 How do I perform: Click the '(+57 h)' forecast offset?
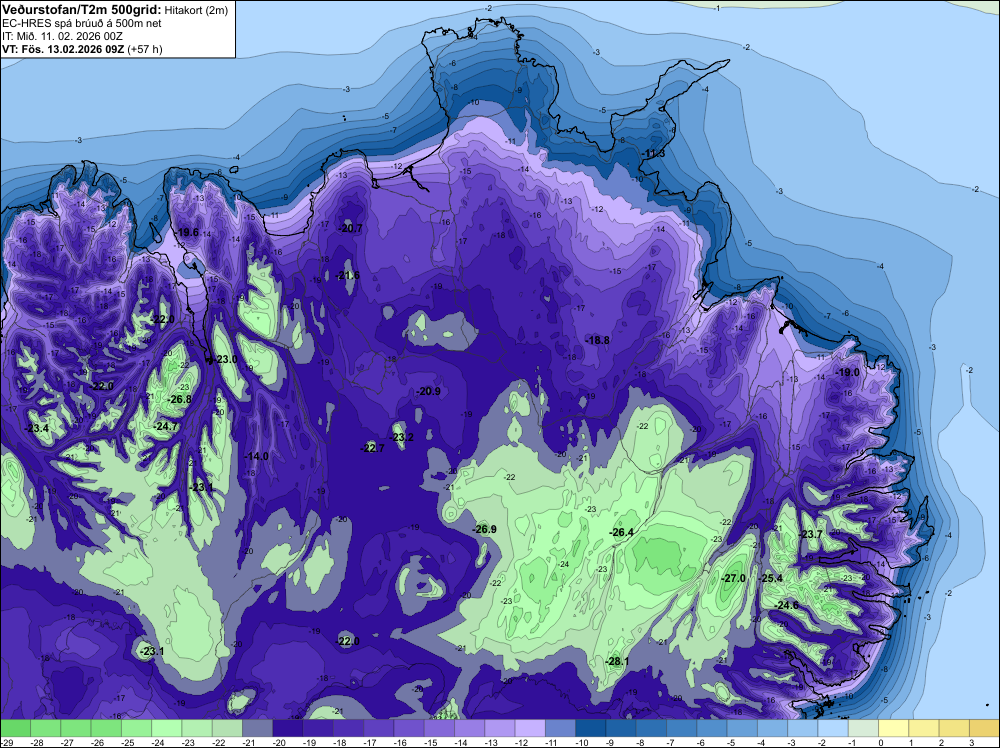coord(145,49)
